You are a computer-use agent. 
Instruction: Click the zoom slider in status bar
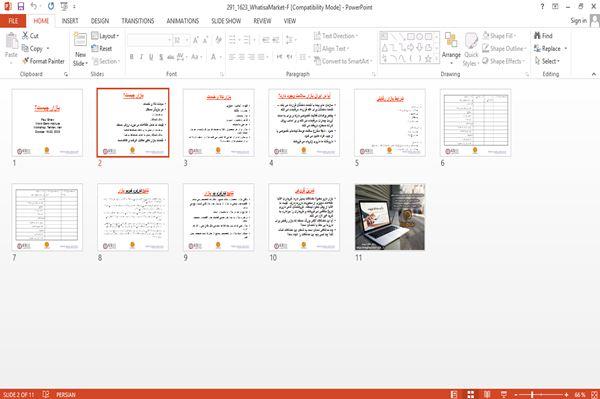coord(541,394)
